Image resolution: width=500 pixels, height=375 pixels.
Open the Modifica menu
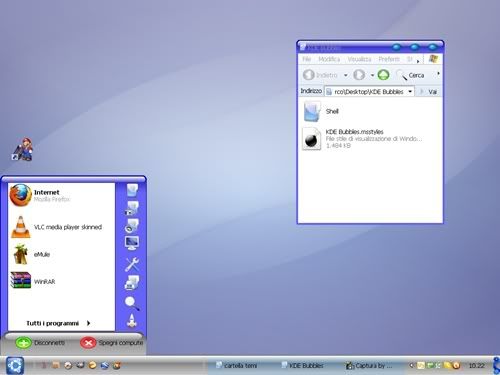pyautogui.click(x=329, y=59)
